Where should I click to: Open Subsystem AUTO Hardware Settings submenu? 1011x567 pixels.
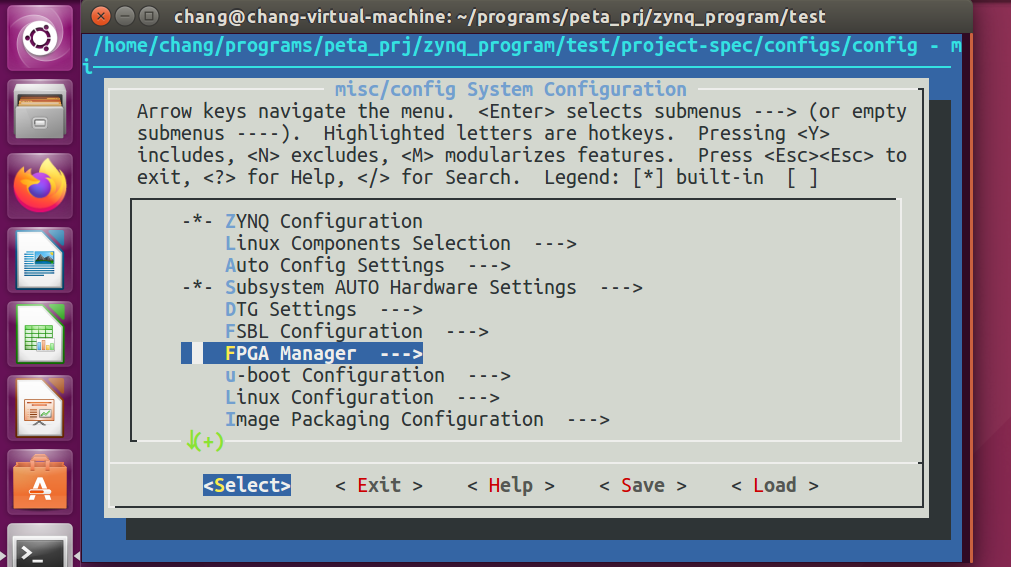[x=412, y=287]
